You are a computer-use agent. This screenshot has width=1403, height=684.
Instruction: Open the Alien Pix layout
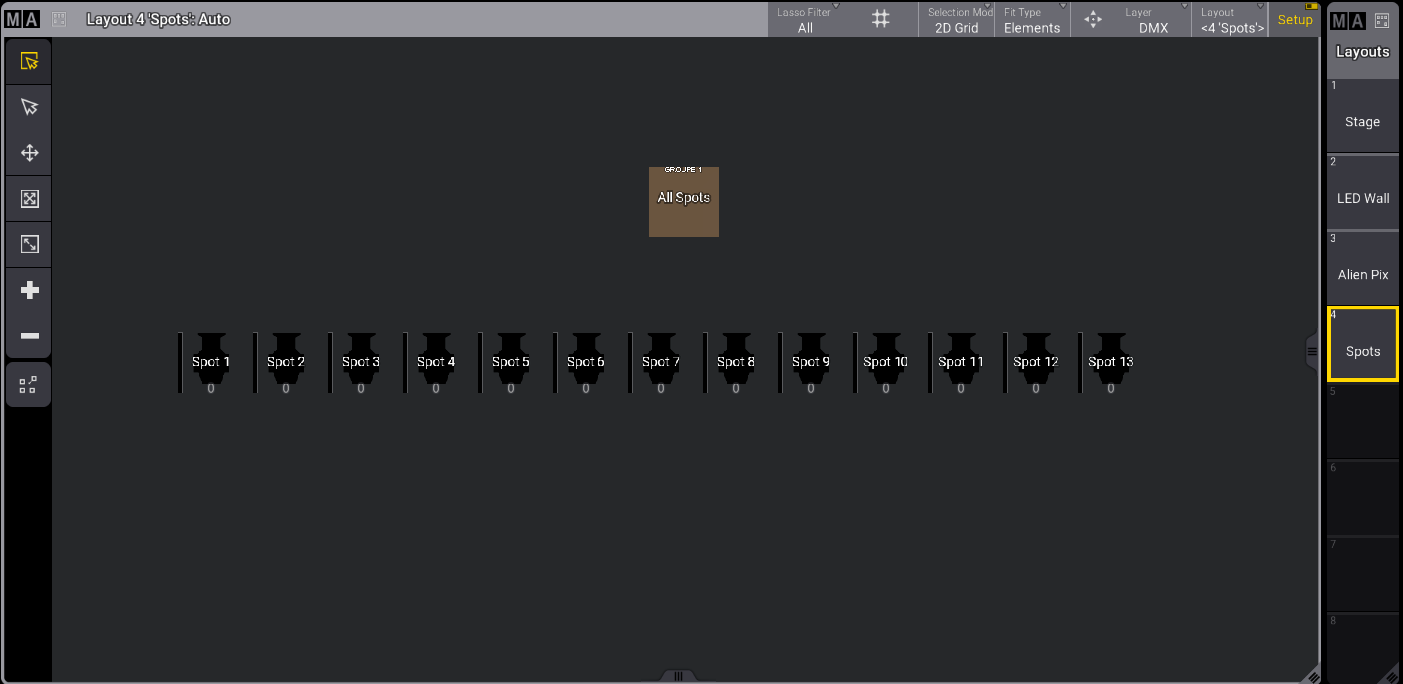point(1362,269)
